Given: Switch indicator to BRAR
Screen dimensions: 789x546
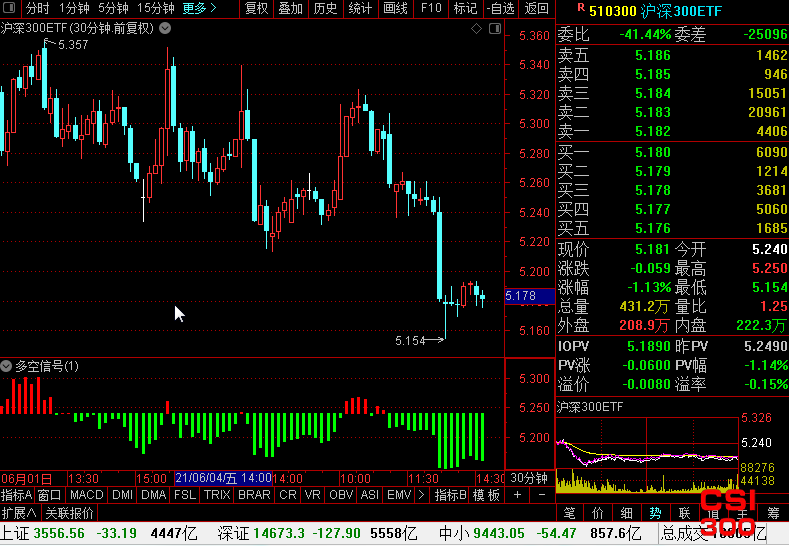Looking at the screenshot, I should coord(254,495).
